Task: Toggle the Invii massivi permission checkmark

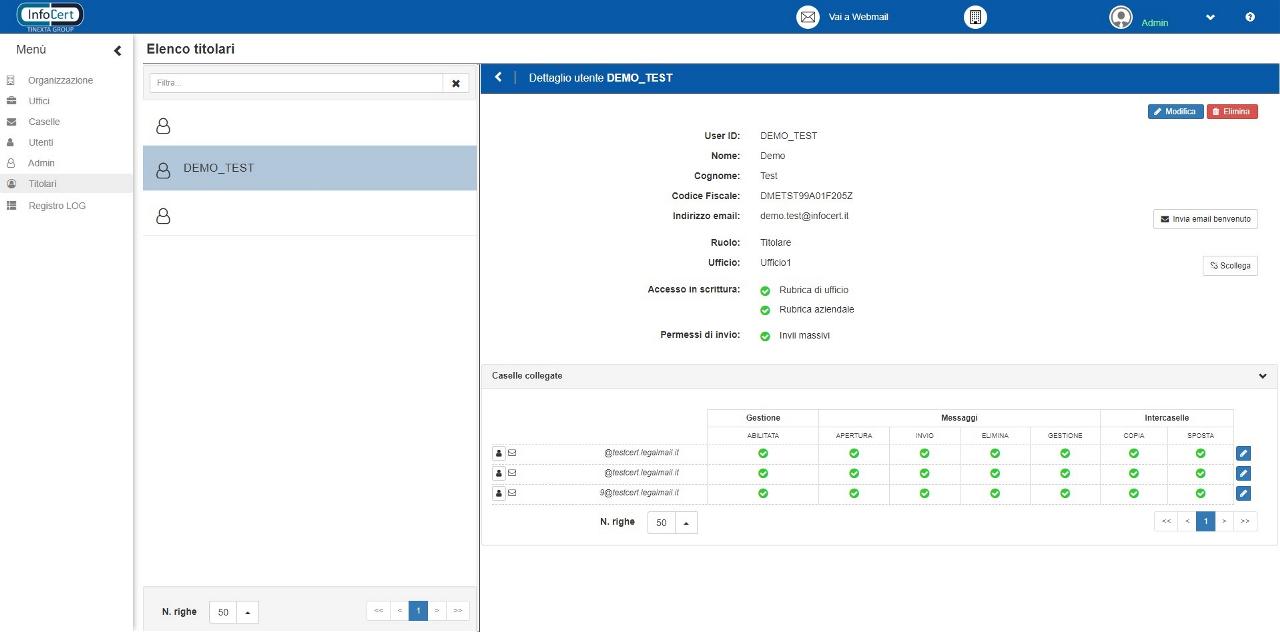Action: [765, 336]
